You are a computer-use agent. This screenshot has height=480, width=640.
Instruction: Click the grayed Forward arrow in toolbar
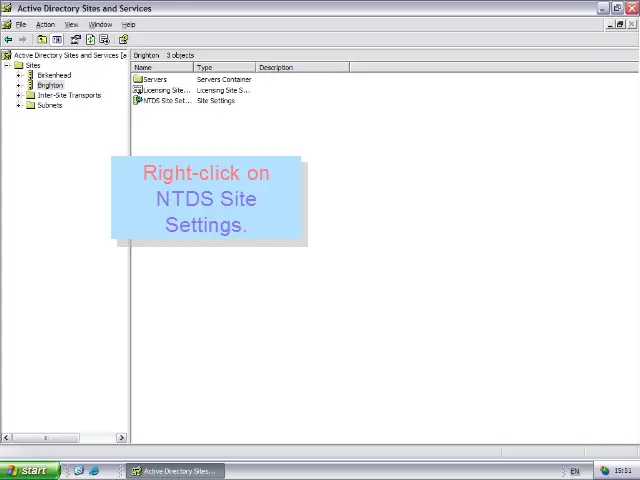point(22,40)
